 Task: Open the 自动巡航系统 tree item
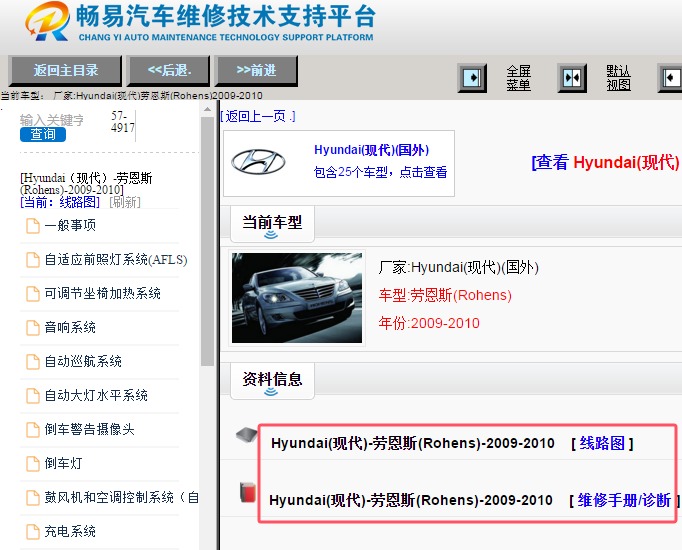point(83,361)
